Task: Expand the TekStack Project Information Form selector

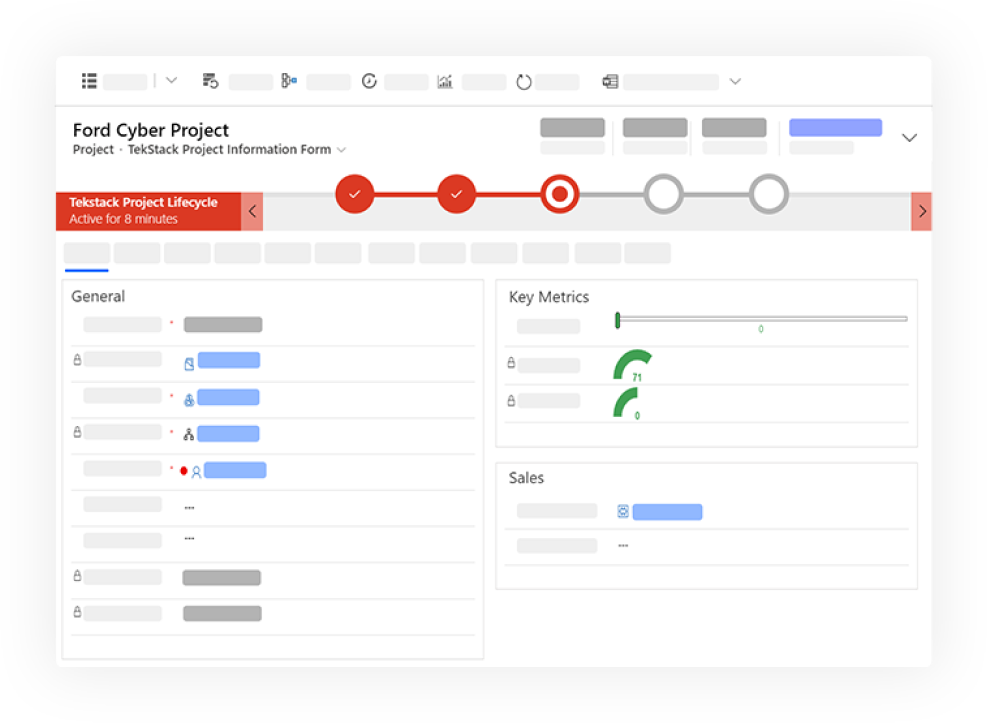Action: point(342,149)
